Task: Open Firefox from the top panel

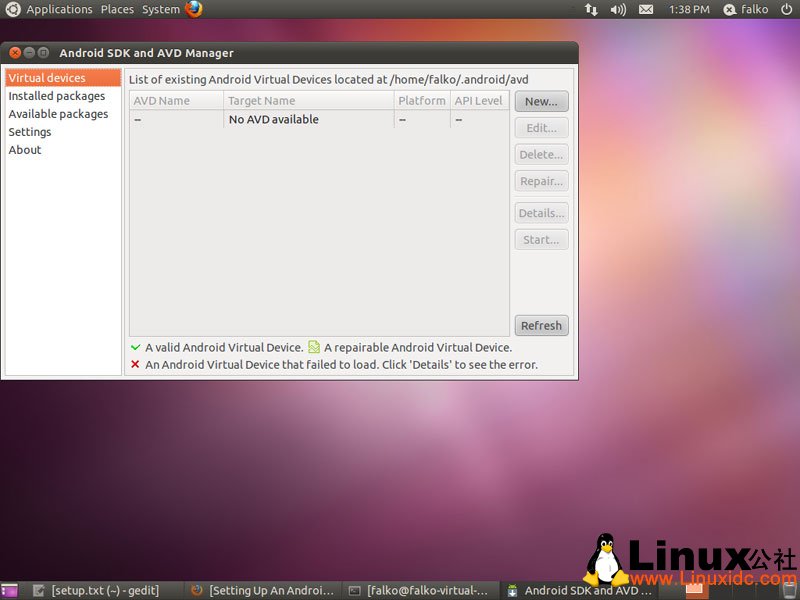Action: 191,9
